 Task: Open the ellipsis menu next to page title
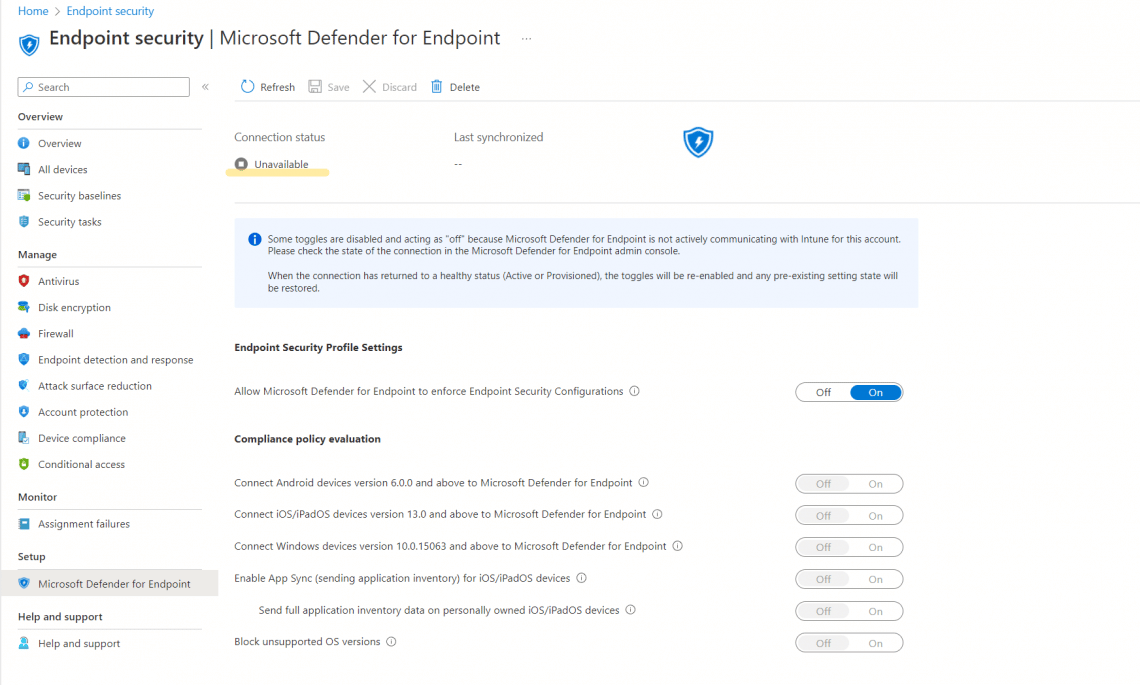pos(526,37)
